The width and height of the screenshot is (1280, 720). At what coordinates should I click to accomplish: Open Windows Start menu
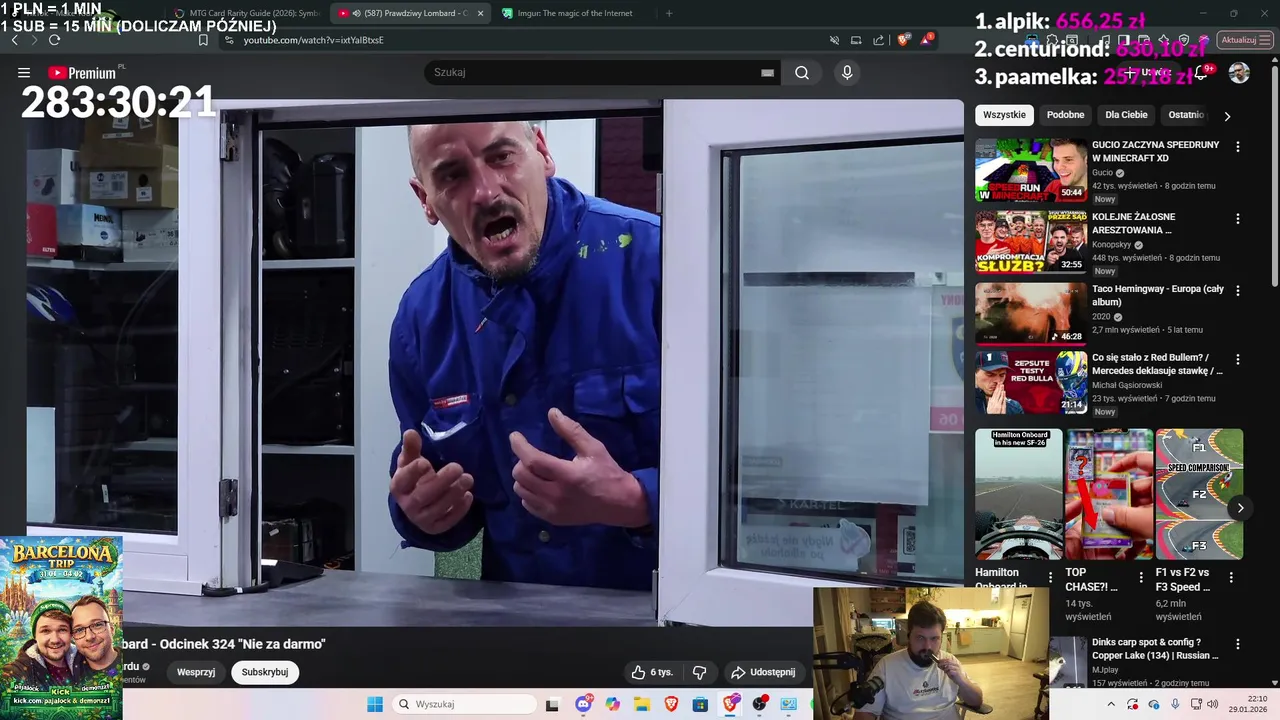375,704
